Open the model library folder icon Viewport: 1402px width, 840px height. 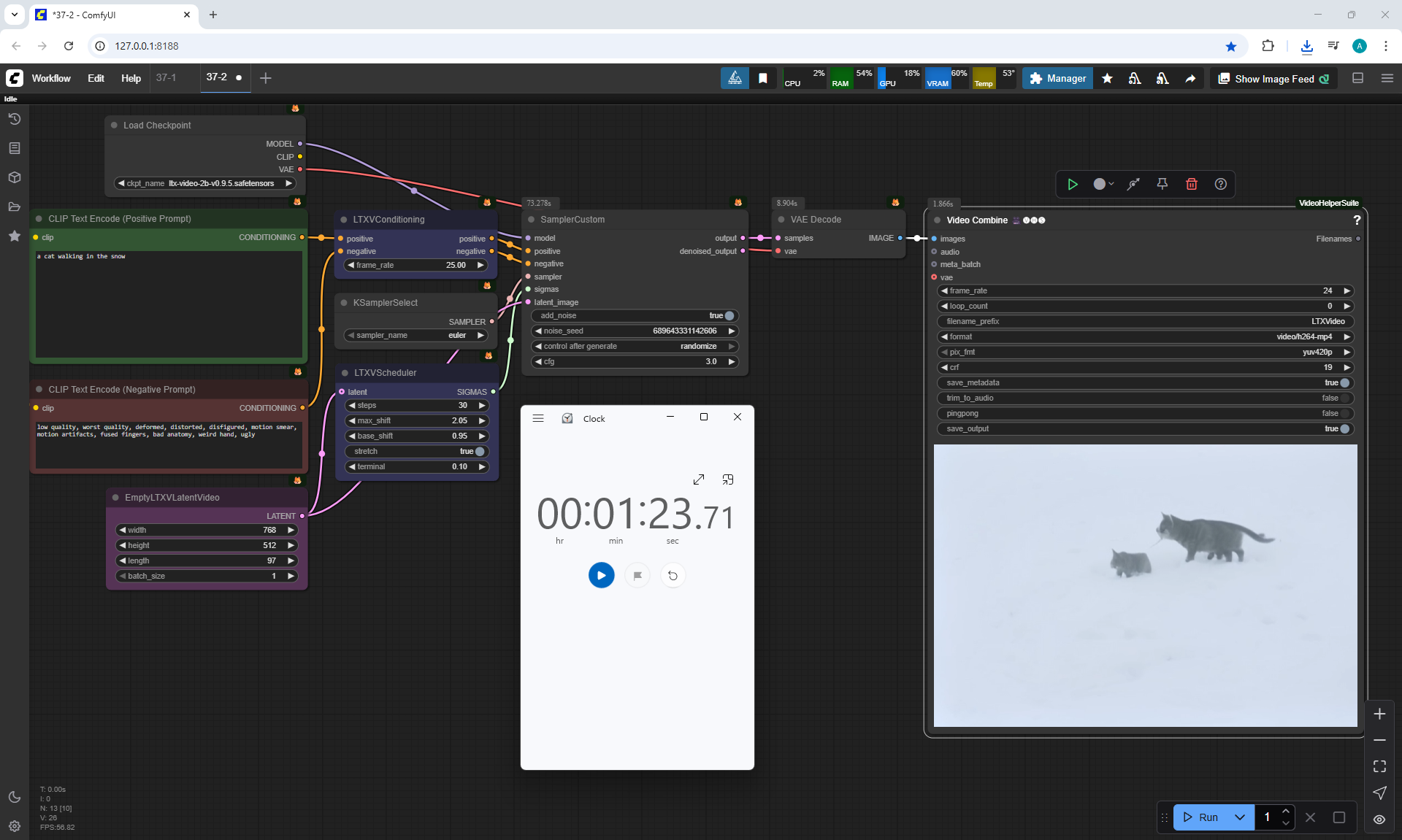(15, 207)
